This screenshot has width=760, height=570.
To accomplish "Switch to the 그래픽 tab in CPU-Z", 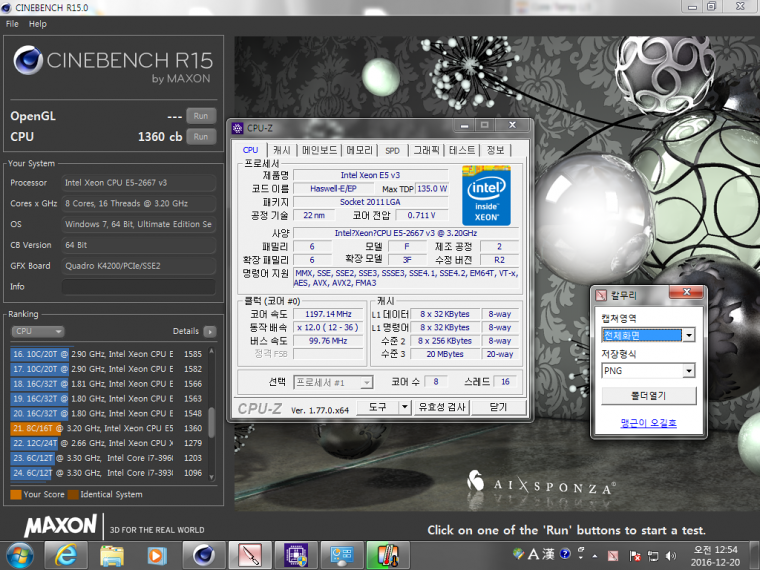I will pyautogui.click(x=427, y=150).
